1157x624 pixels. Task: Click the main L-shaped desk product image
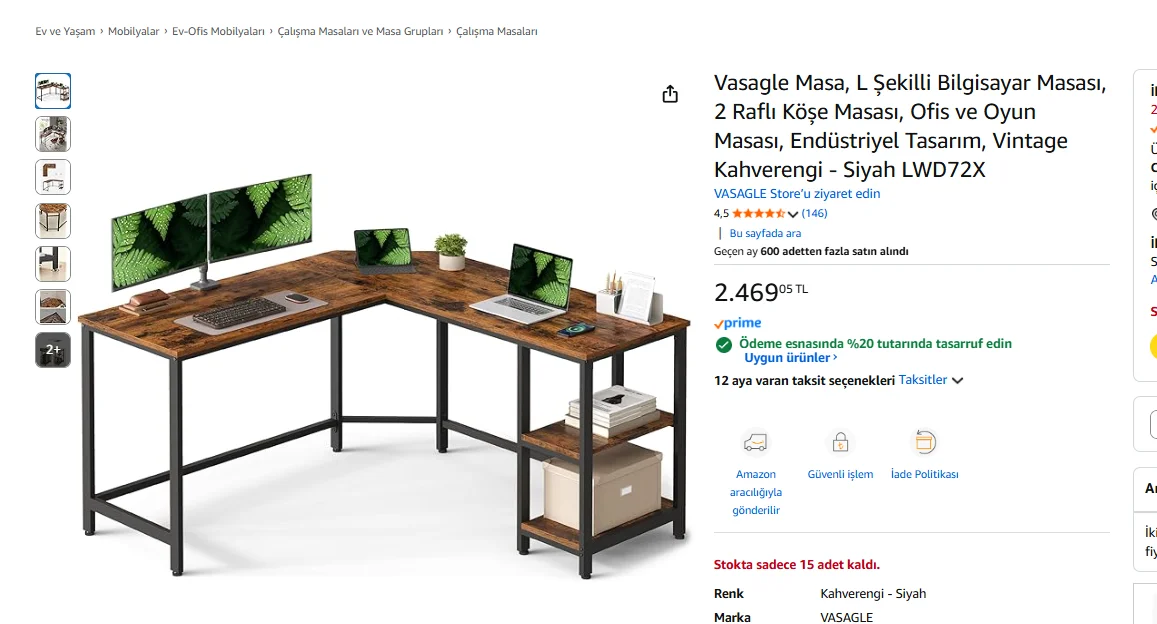[x=384, y=369]
